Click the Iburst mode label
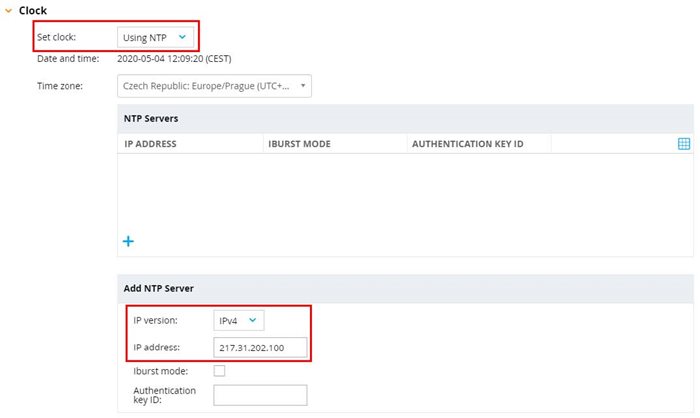Viewport: 700px width, 418px height. click(161, 371)
